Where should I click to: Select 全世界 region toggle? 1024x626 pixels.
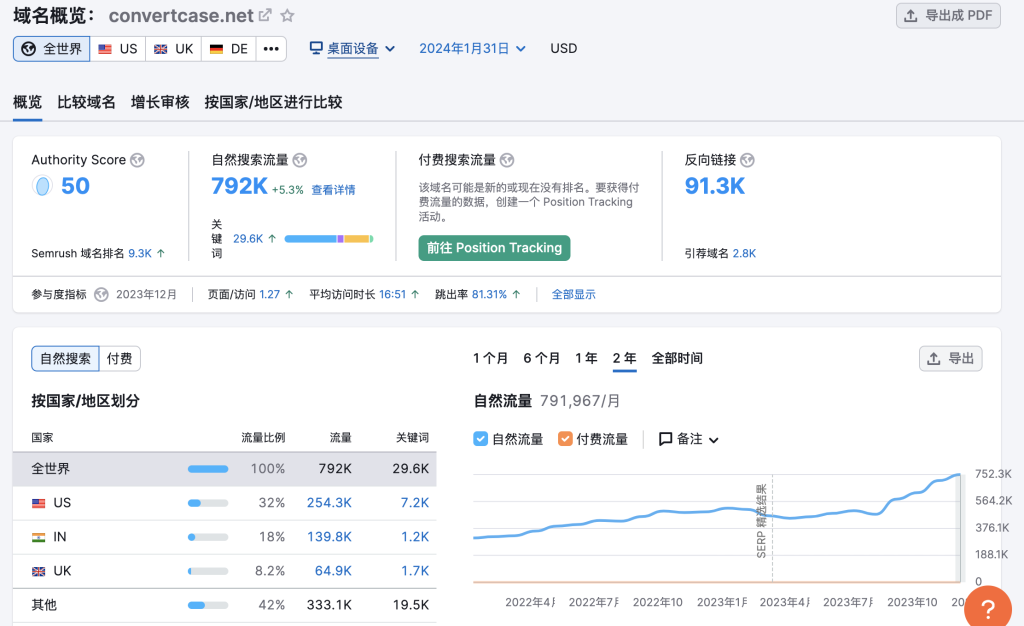tap(52, 49)
